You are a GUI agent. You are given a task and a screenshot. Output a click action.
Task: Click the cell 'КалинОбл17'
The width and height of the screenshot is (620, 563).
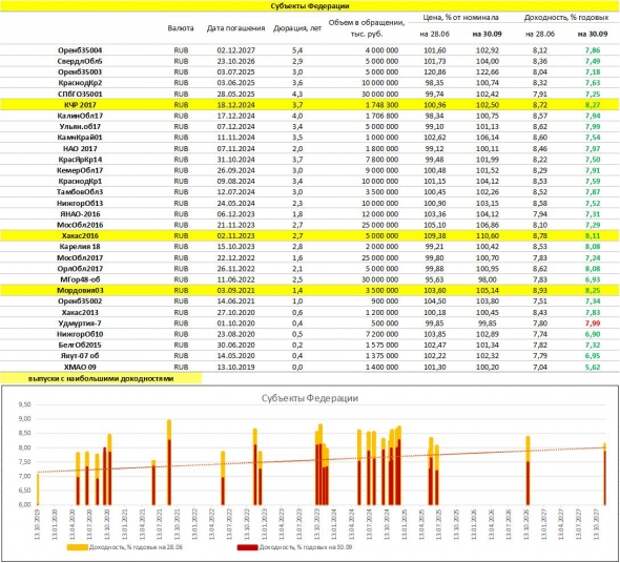pyautogui.click(x=80, y=116)
